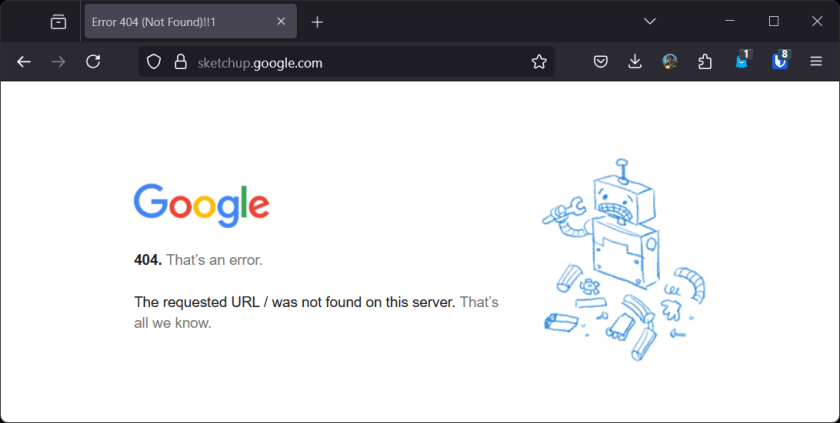
Task: Expand the list all tabs dropdown
Action: pyautogui.click(x=649, y=21)
